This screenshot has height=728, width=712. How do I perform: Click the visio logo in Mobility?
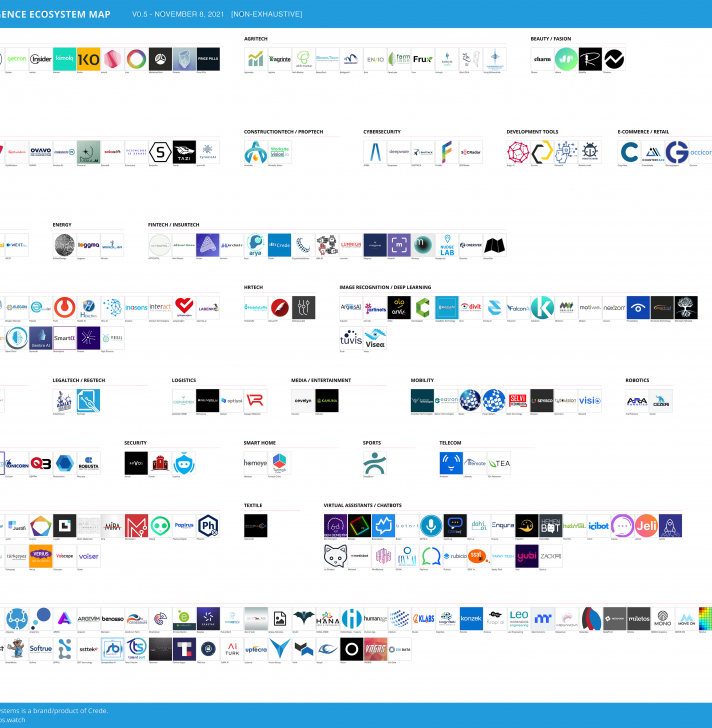[x=590, y=400]
